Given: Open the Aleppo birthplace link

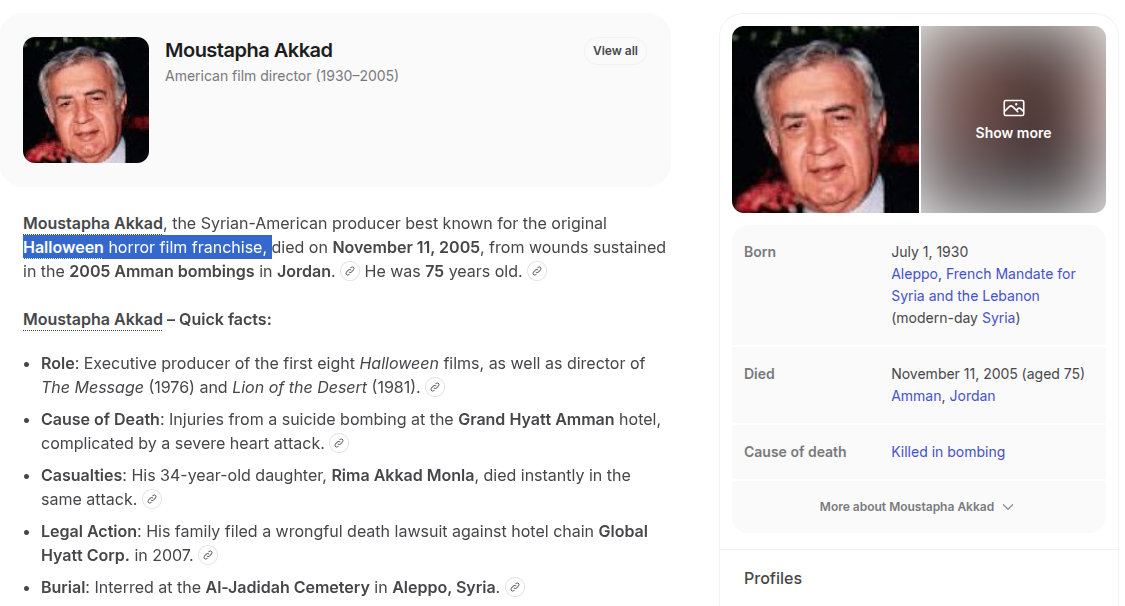Looking at the screenshot, I should (x=915, y=274).
